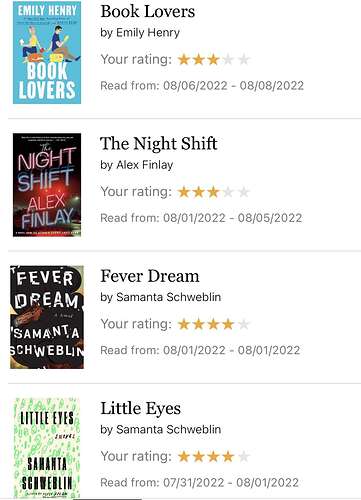
Task: Open Samanta Schweblin under Fever Dream
Action: pyautogui.click(x=168, y=297)
